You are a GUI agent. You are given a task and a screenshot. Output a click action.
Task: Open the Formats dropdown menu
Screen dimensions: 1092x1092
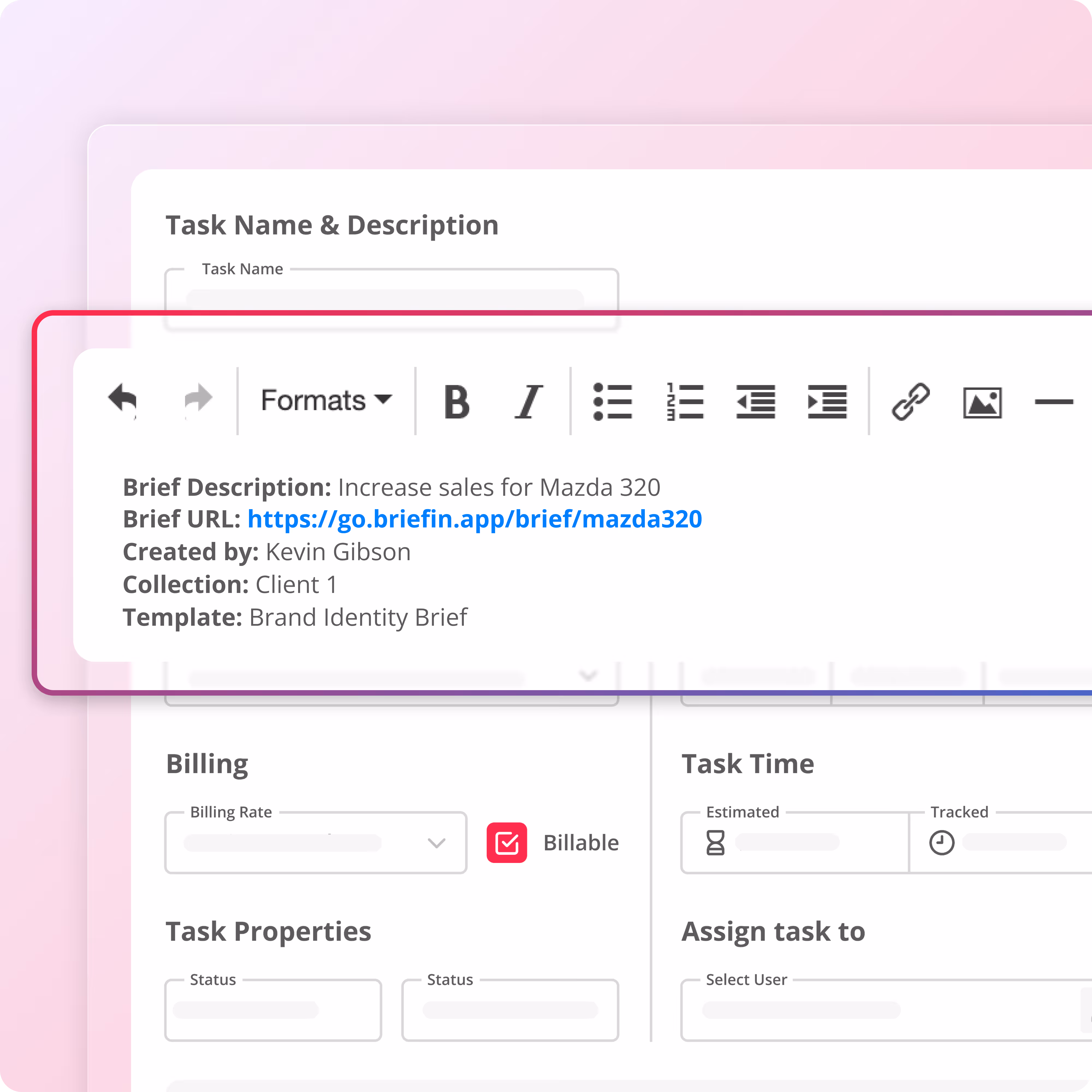pos(326,400)
